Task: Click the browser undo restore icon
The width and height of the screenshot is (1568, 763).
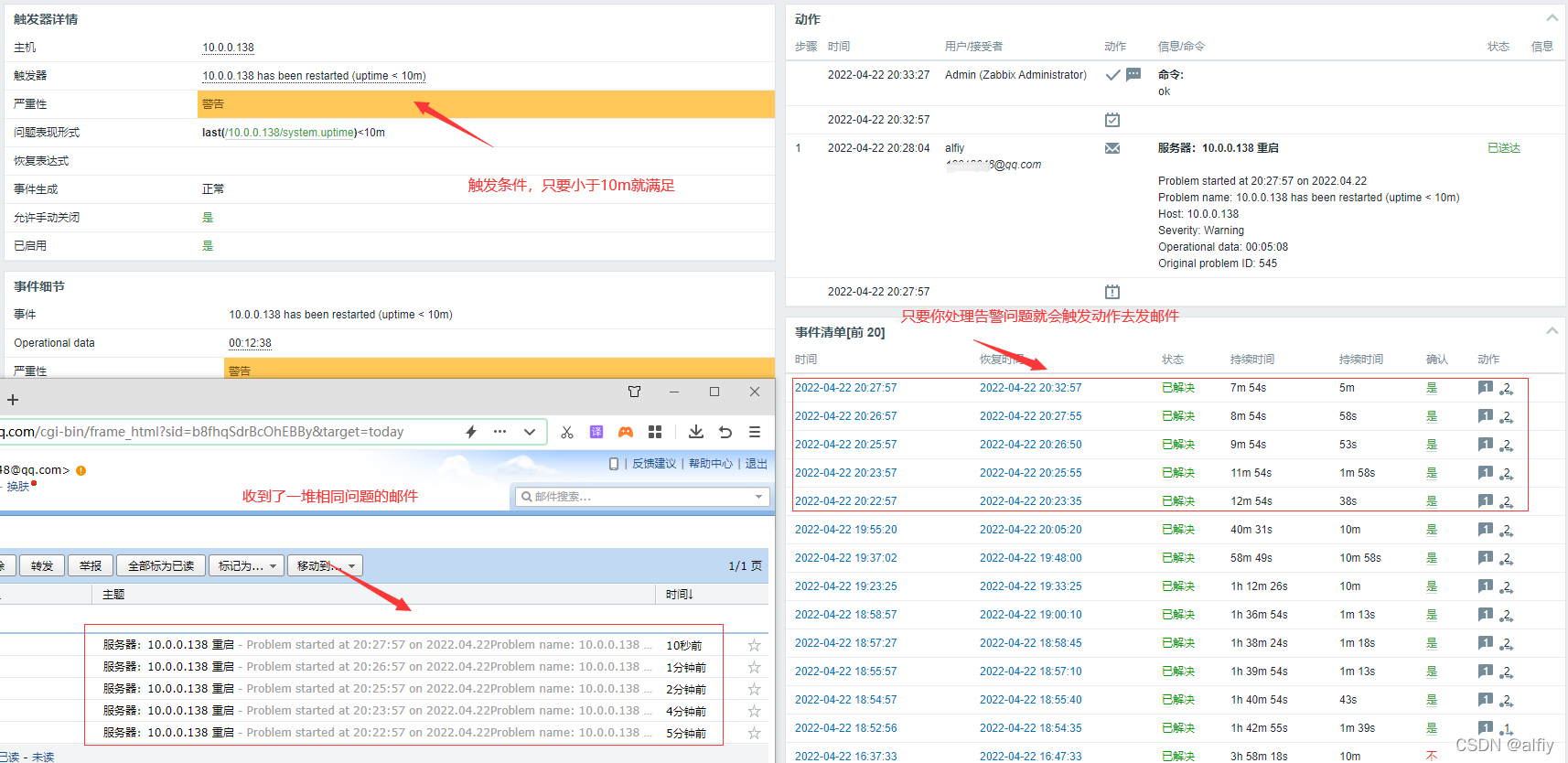Action: pos(725,432)
